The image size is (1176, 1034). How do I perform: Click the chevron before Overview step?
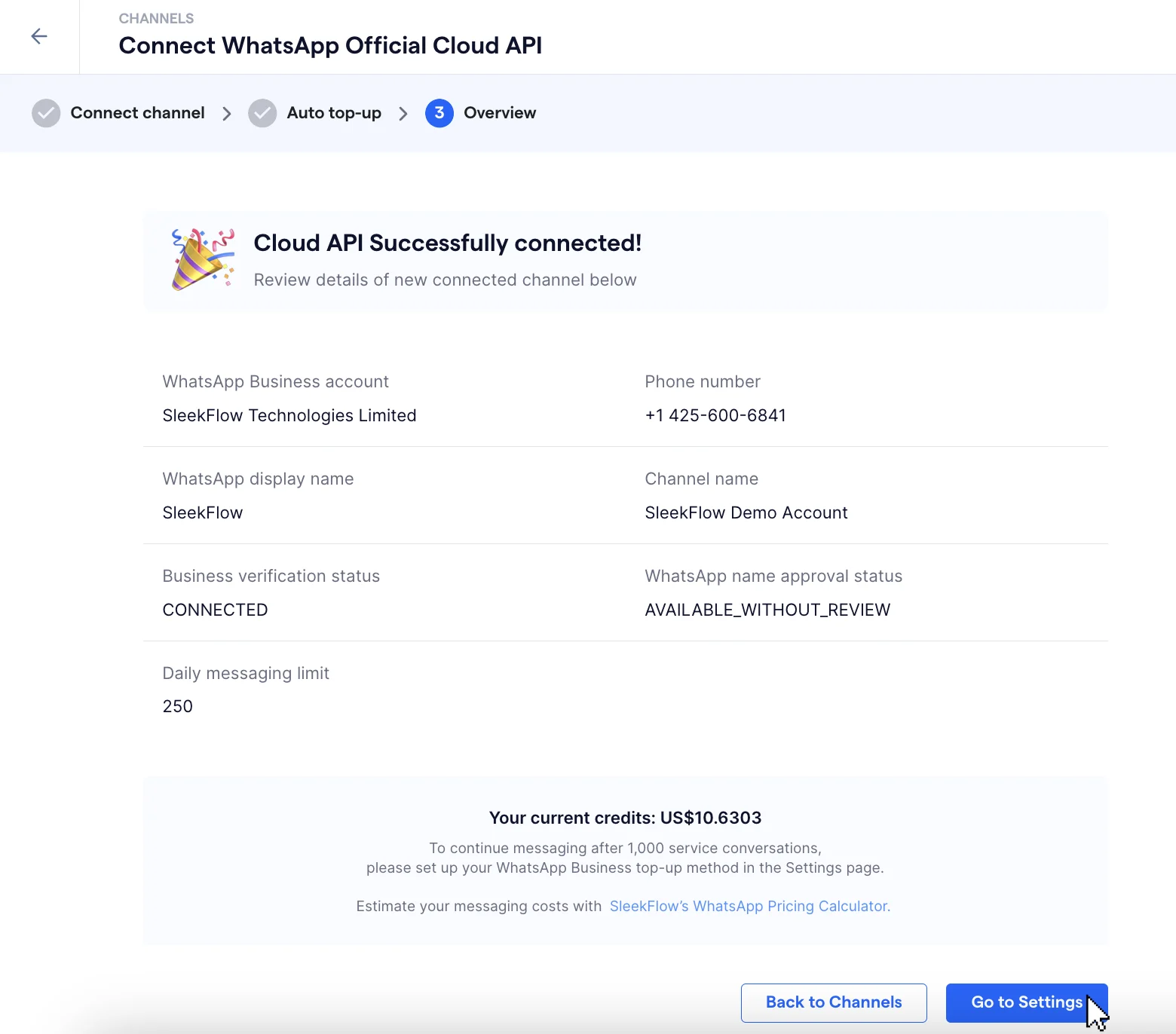click(x=404, y=113)
